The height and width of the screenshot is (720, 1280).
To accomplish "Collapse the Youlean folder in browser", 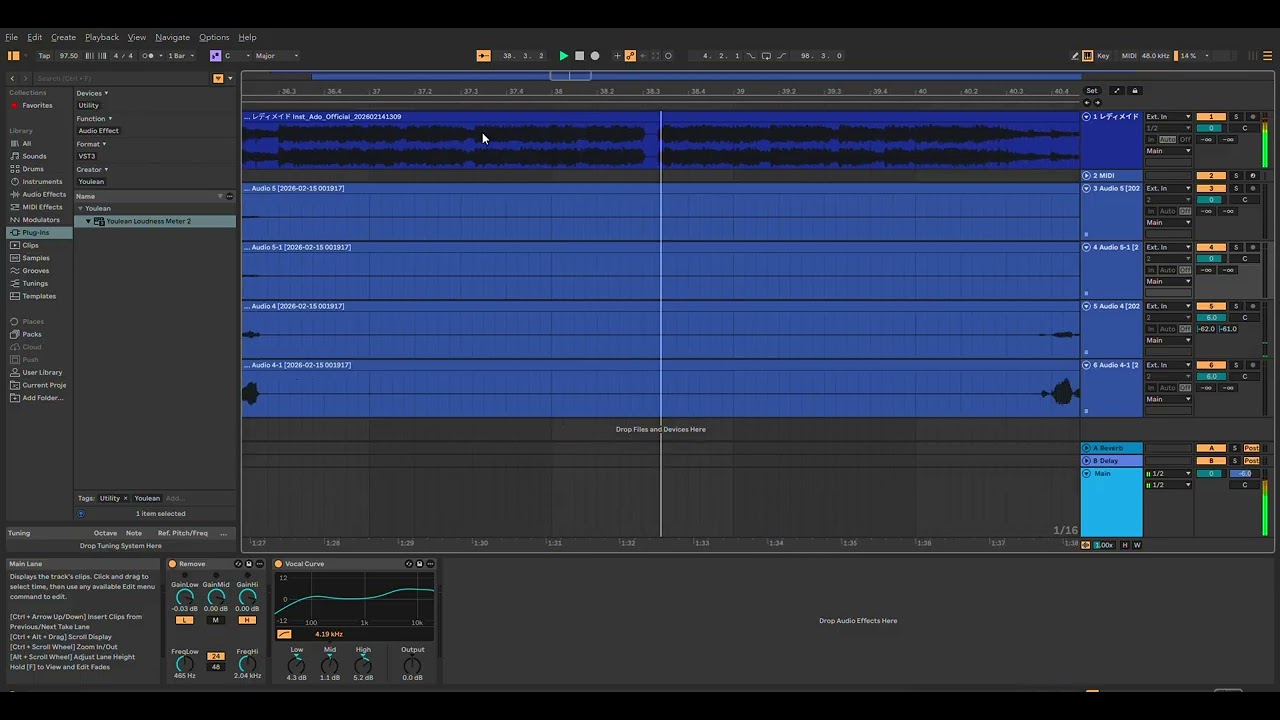I will (x=80, y=209).
